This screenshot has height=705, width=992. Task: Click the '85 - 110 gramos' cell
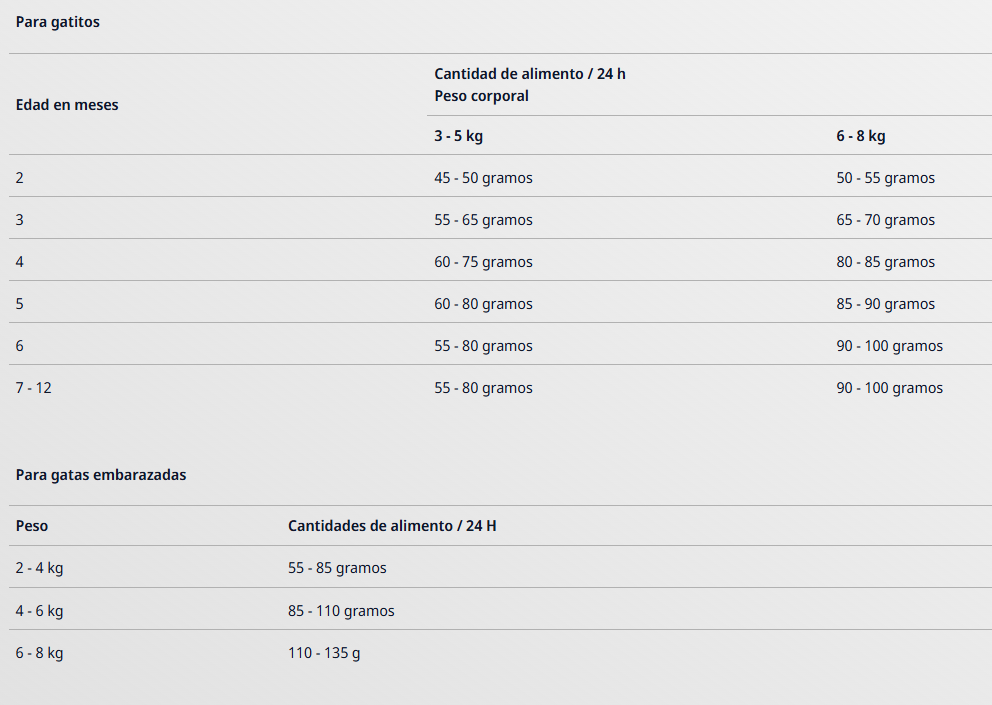point(341,611)
